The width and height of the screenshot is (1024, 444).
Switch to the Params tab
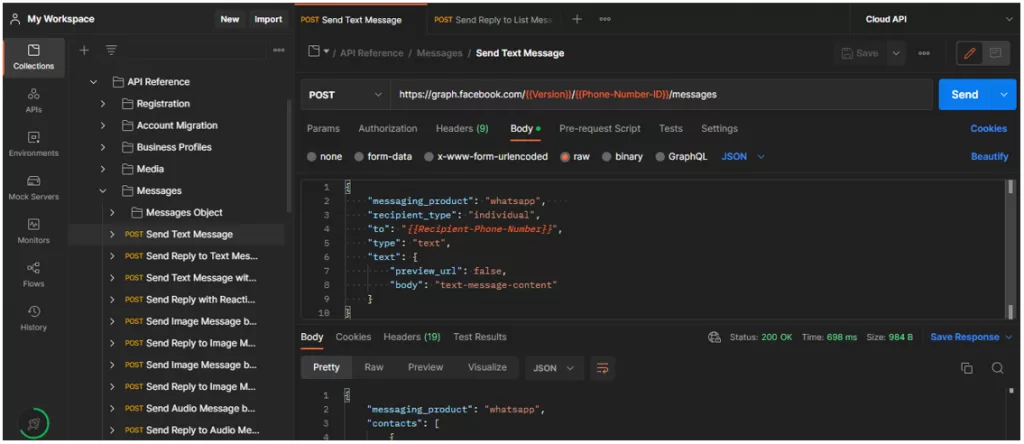pyautogui.click(x=323, y=129)
